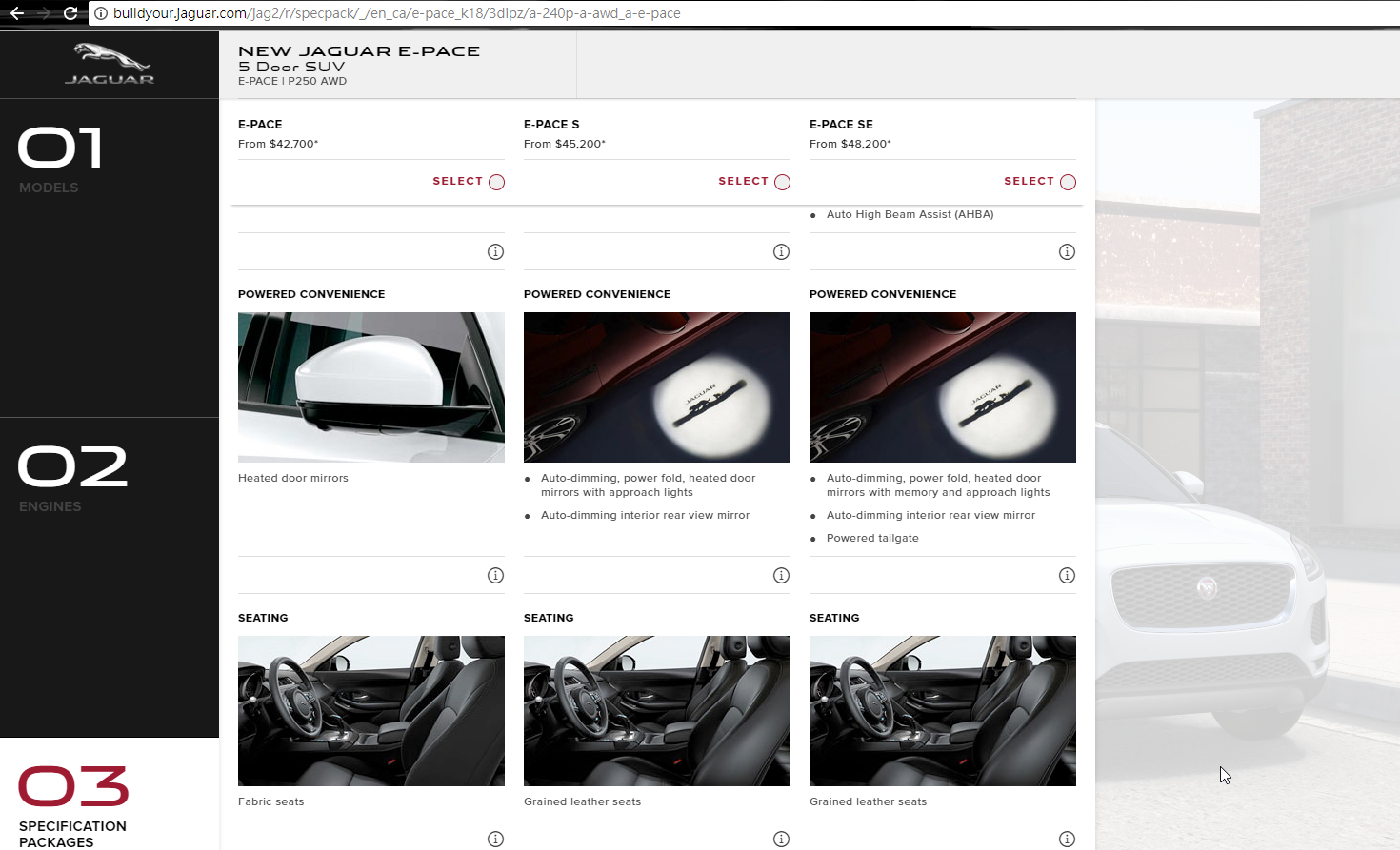Click the SELECT label for E-PACE
Image resolution: width=1400 pixels, height=850 pixels.
tap(457, 181)
